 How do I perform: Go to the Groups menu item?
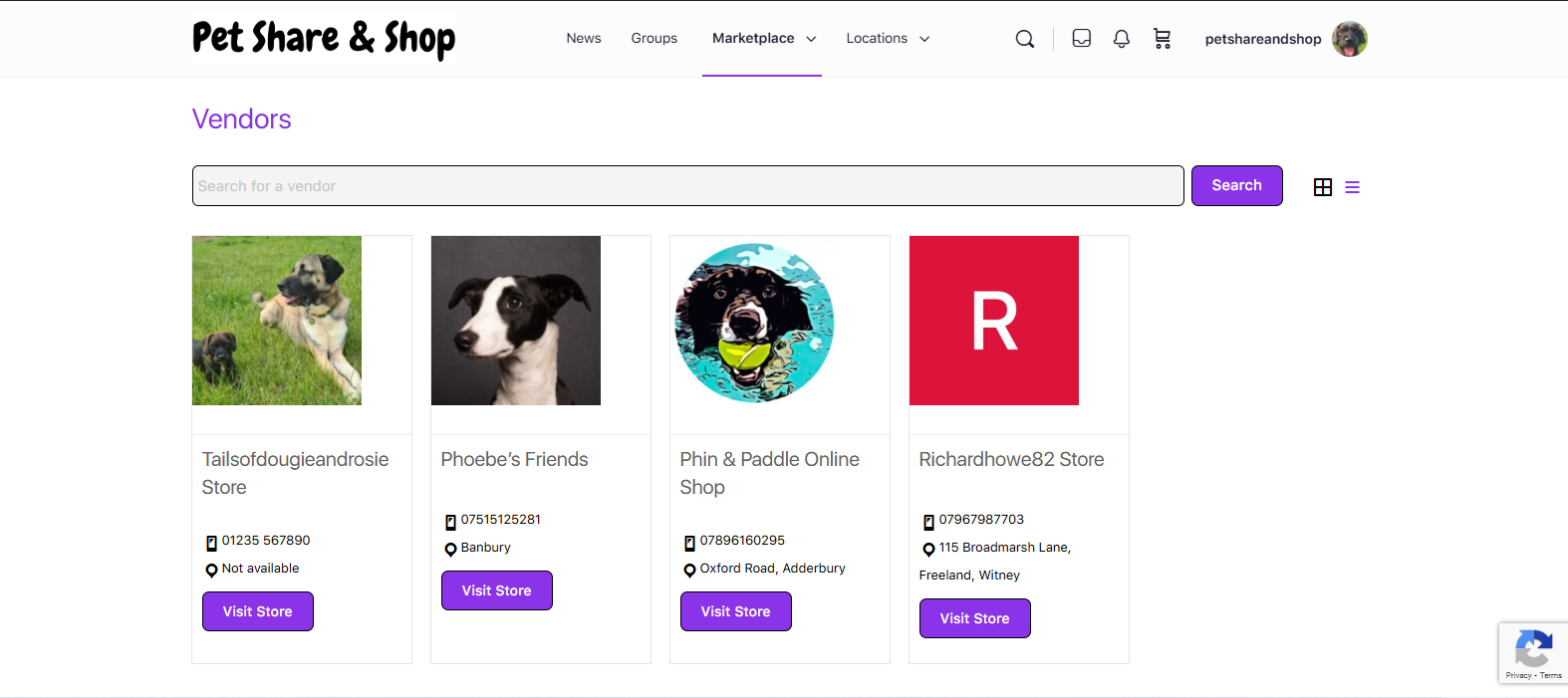pyautogui.click(x=653, y=39)
